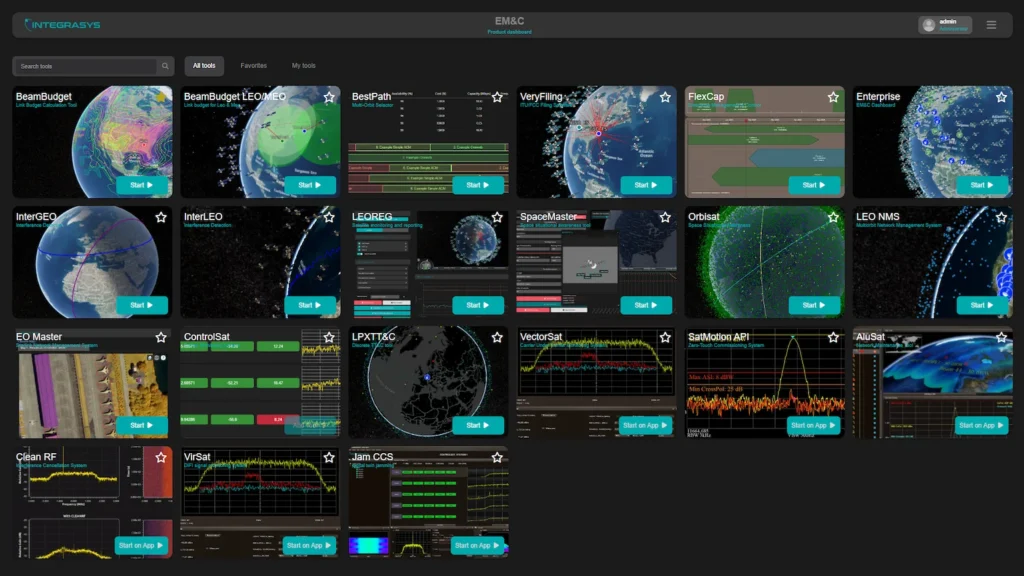Click the search magnifier icon
This screenshot has width=1024, height=576.
click(x=165, y=66)
